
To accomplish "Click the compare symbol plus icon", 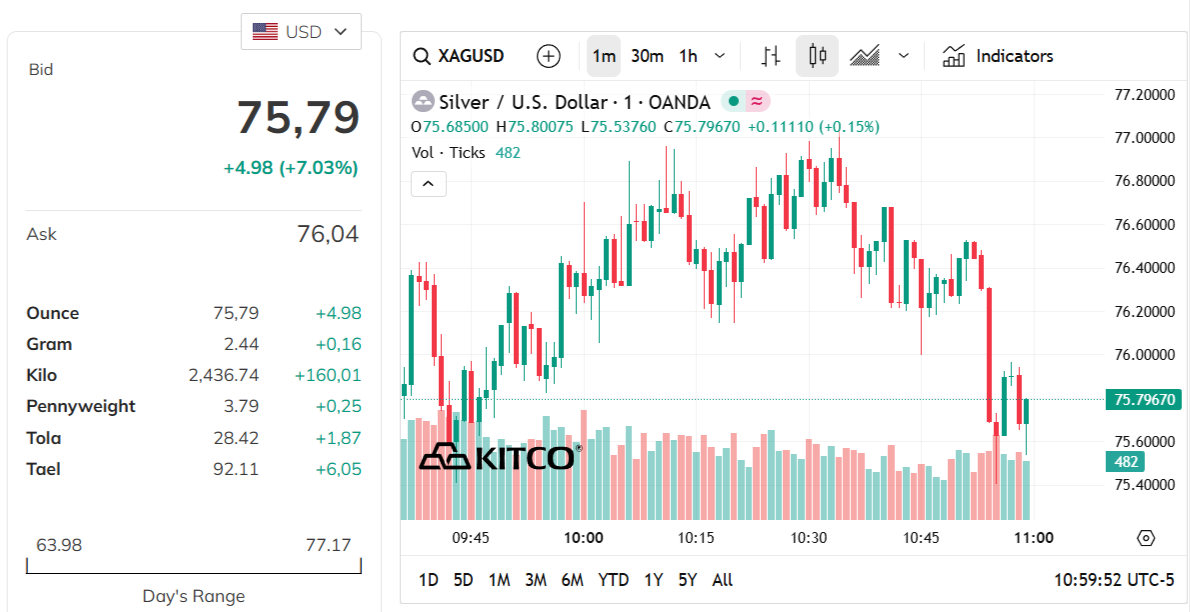I will [548, 56].
